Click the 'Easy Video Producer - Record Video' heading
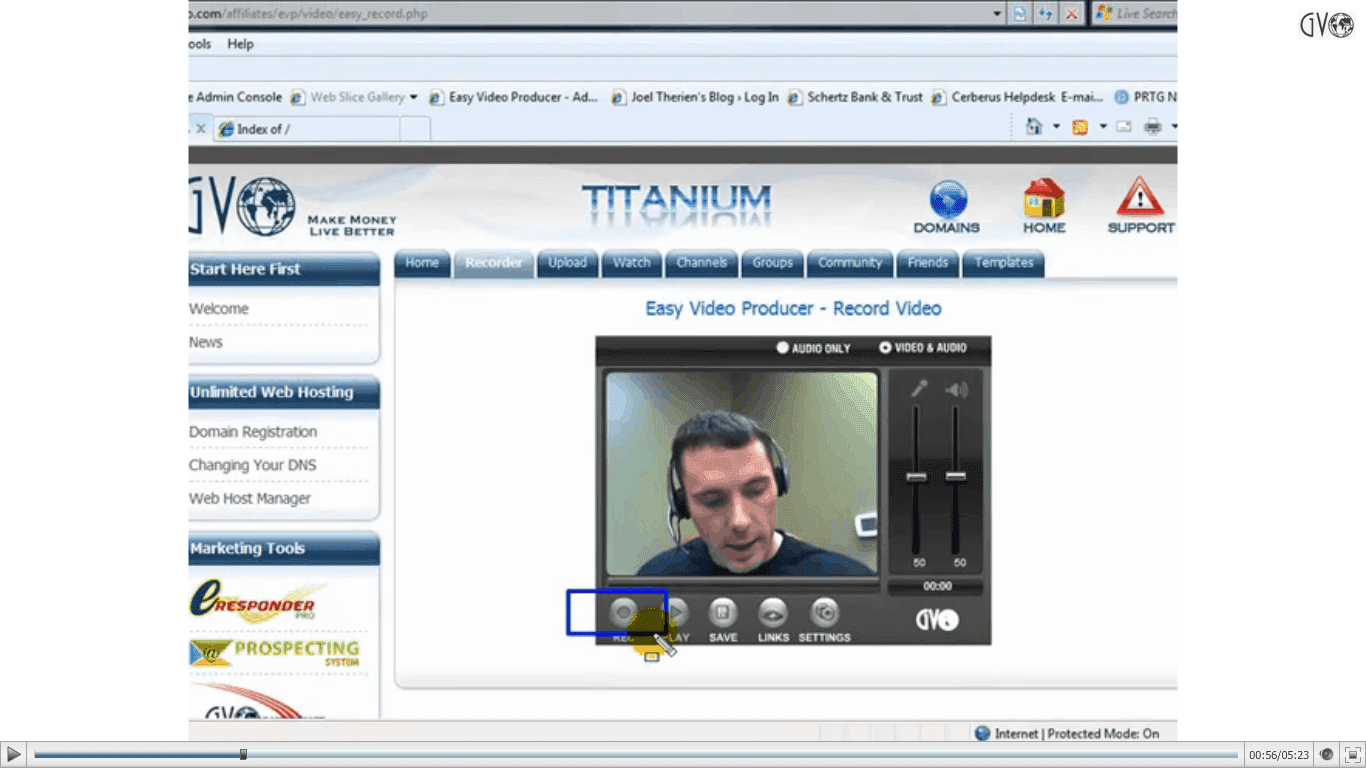The height and width of the screenshot is (768, 1366). coord(793,308)
